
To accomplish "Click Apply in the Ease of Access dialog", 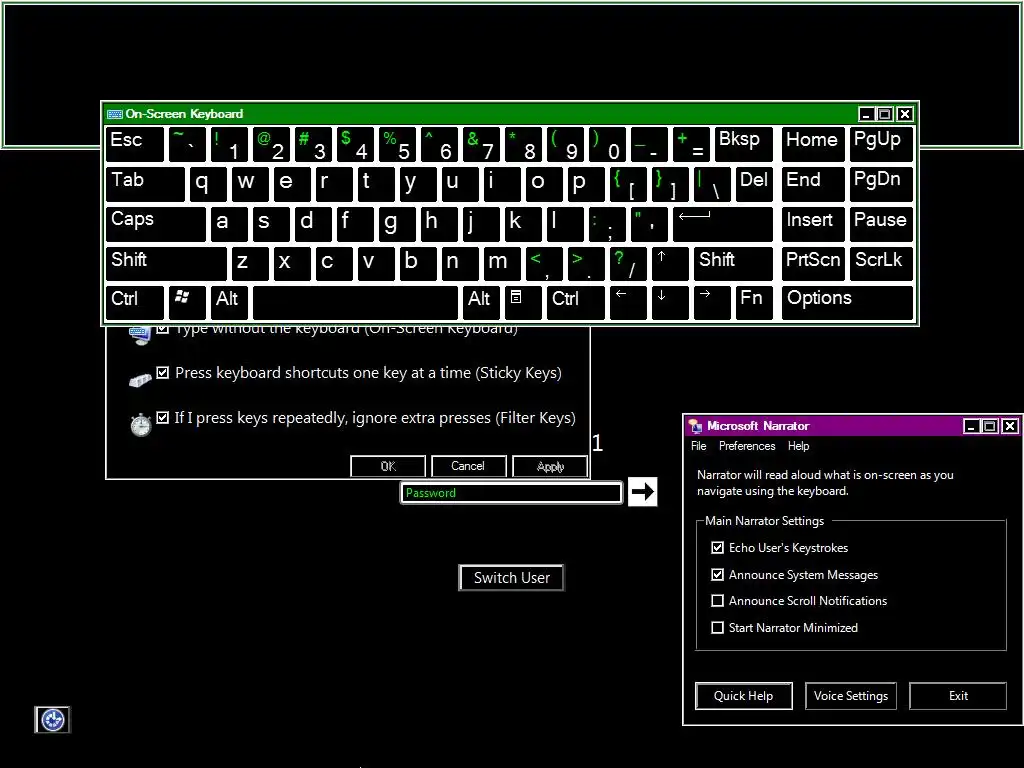I will pyautogui.click(x=550, y=466).
